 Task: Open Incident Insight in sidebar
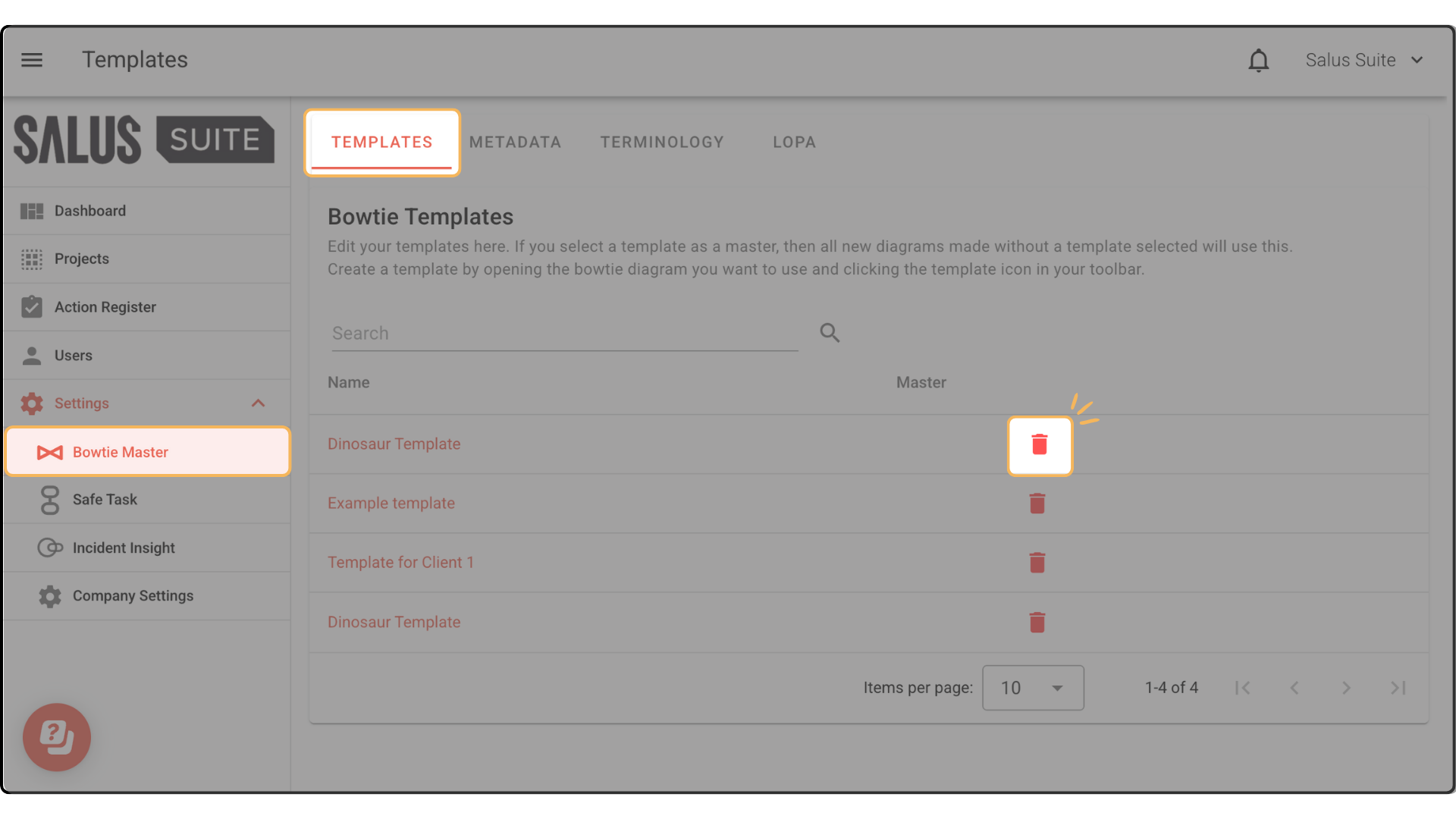[x=124, y=548]
